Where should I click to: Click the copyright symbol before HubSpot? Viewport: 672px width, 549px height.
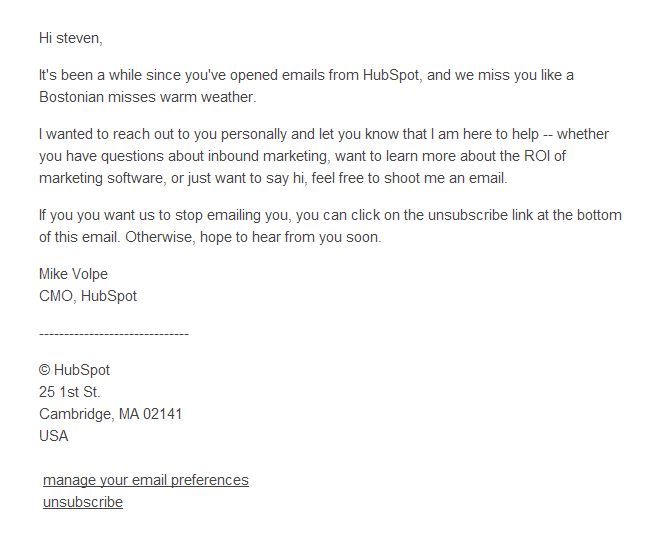[x=45, y=370]
